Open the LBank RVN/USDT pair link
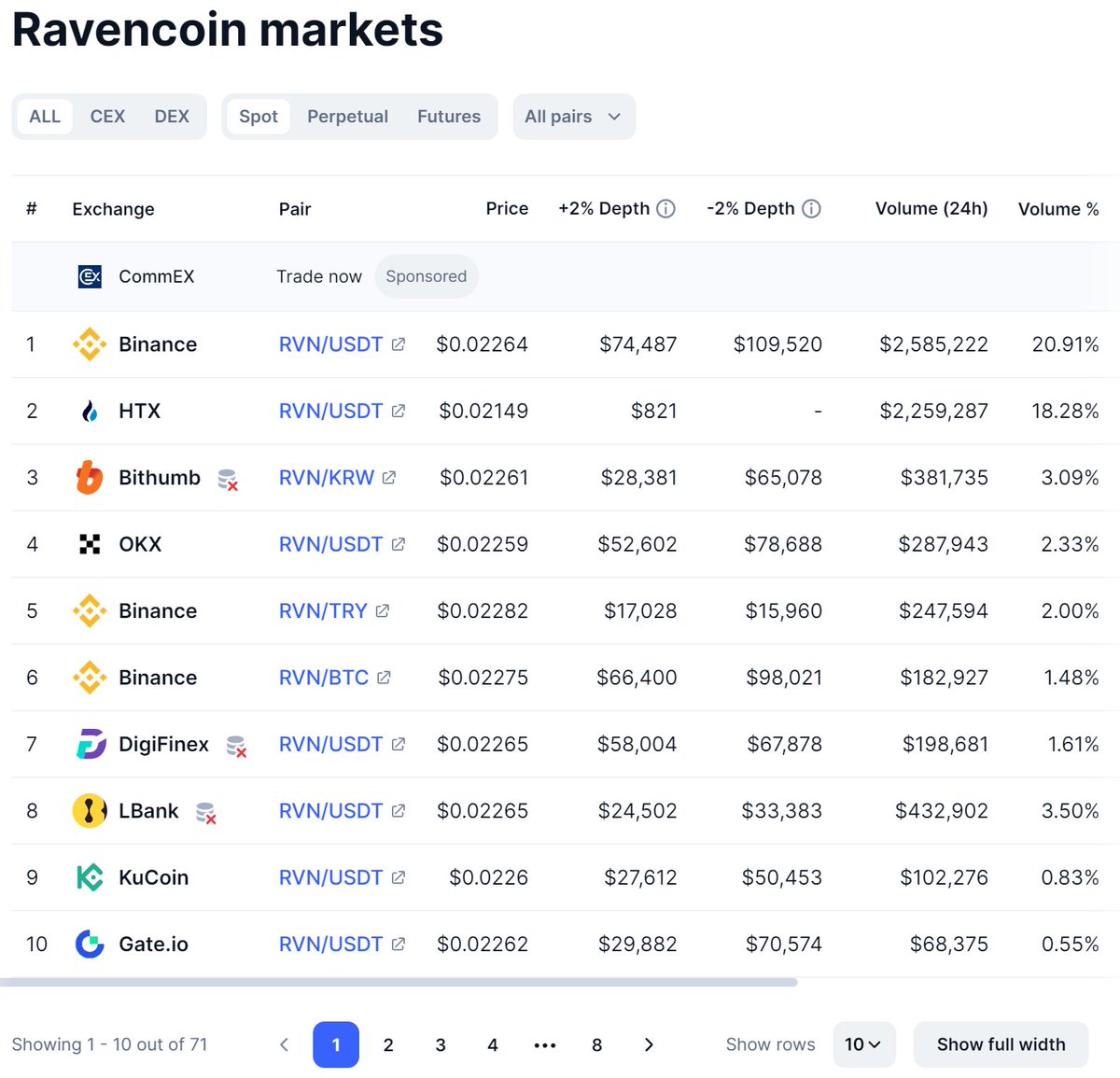The width and height of the screenshot is (1120, 1078). (331, 811)
